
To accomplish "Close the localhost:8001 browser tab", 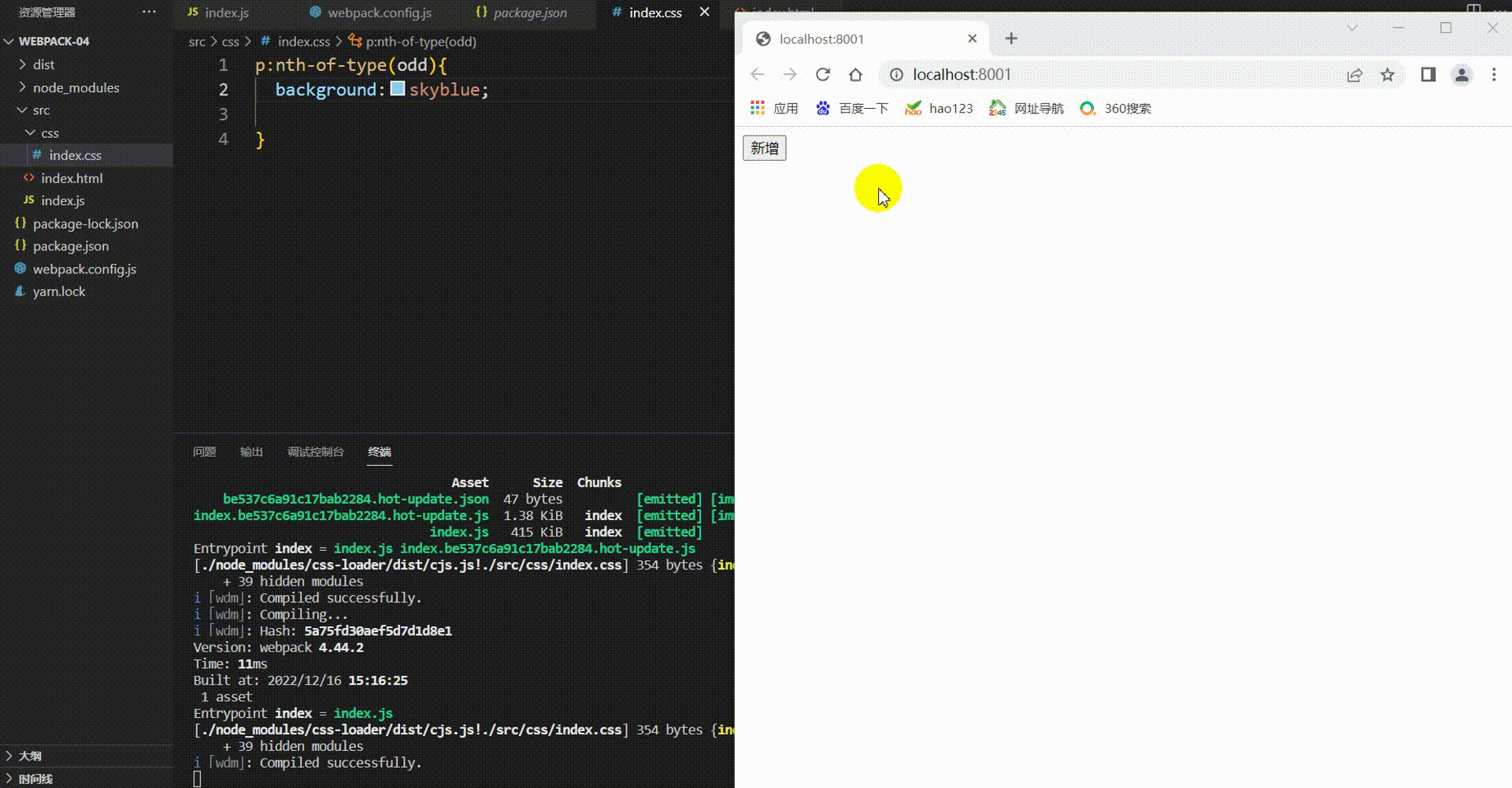I will click(x=973, y=39).
